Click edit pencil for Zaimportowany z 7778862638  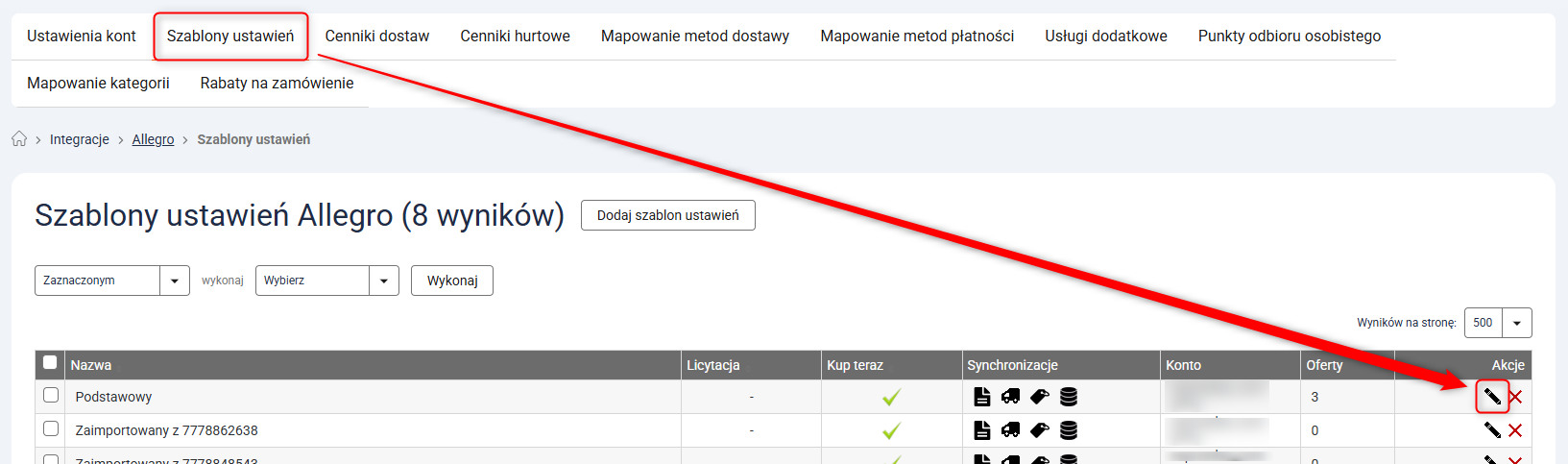1492,430
